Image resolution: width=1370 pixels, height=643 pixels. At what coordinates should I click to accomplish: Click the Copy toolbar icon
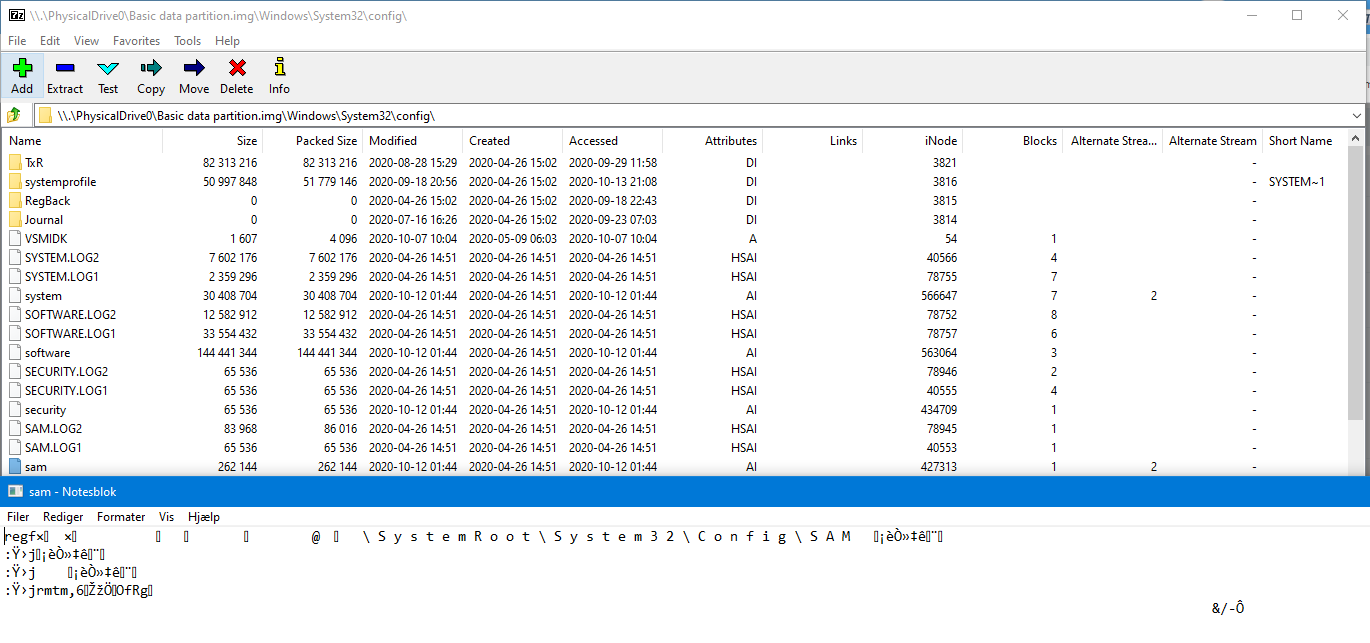151,68
